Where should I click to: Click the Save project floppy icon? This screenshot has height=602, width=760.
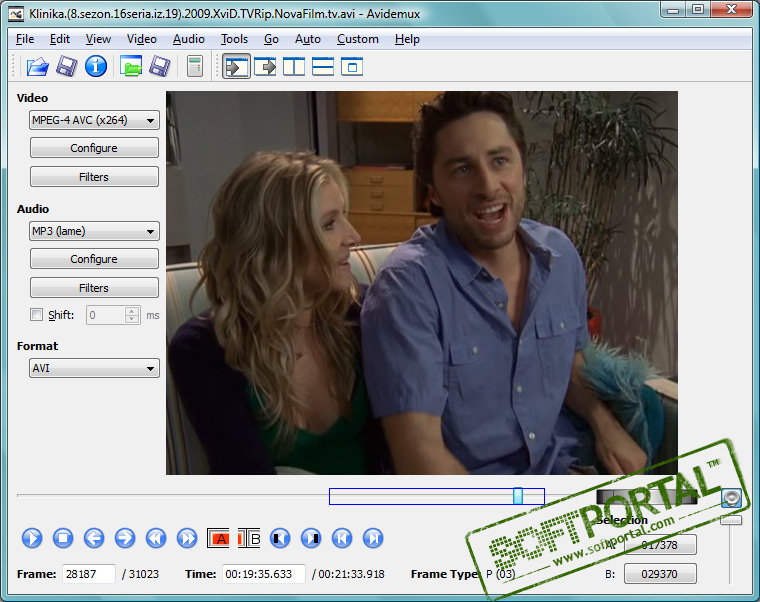tap(159, 66)
